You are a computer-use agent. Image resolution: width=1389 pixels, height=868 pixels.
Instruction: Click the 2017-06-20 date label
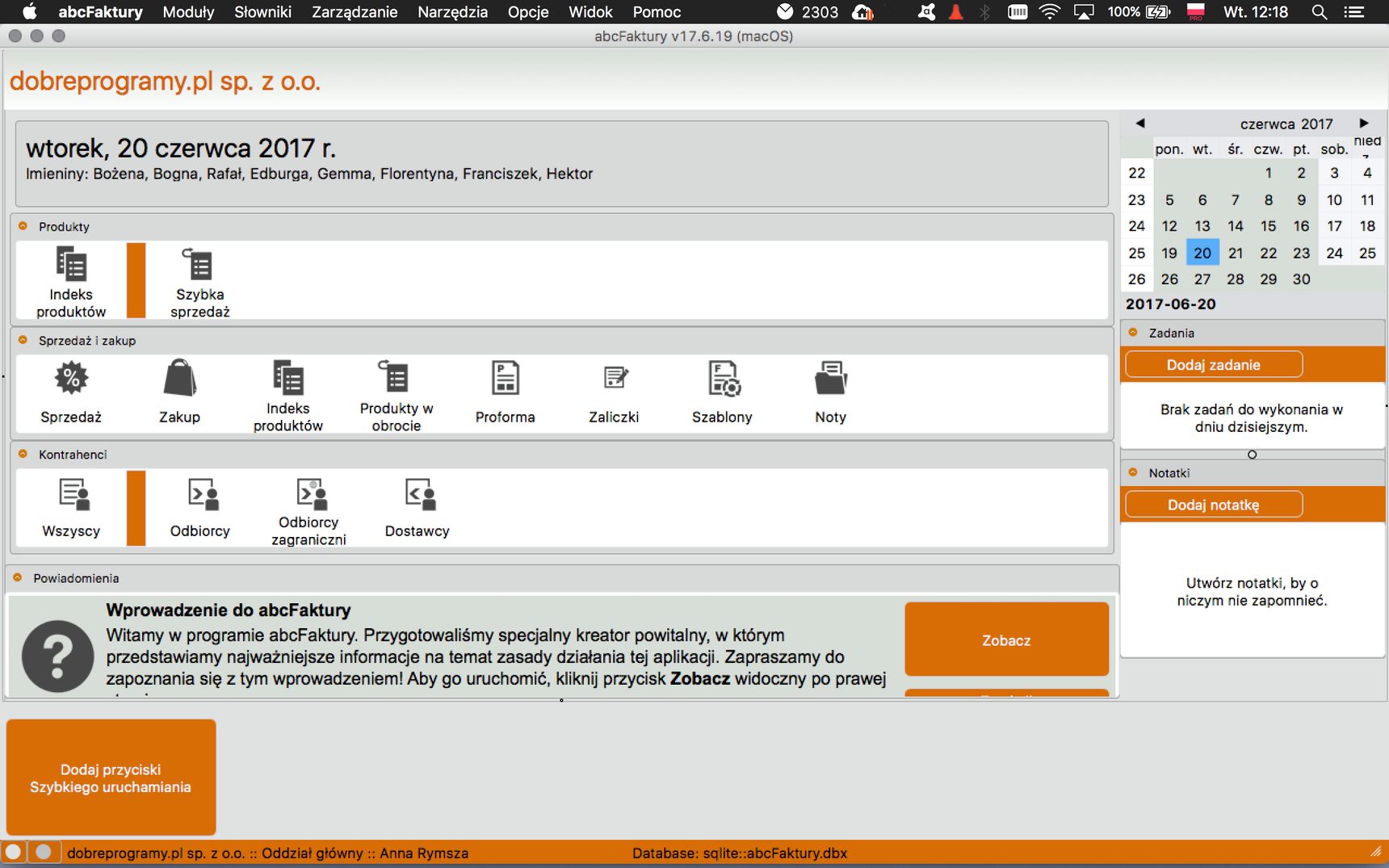point(1171,304)
